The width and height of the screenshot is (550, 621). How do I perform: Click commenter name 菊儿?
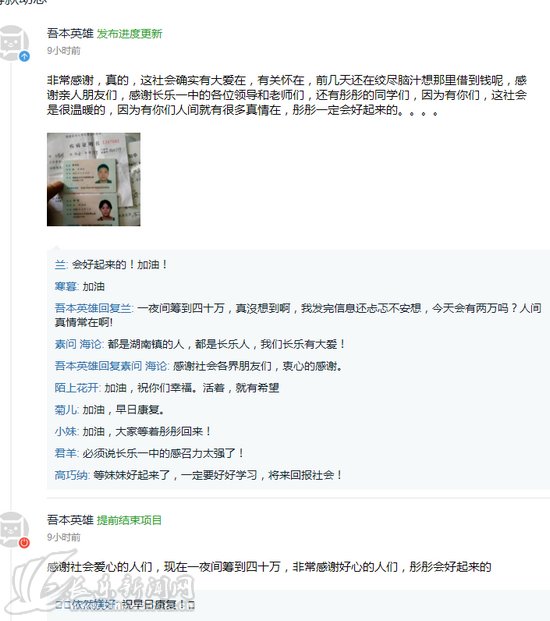coord(66,410)
